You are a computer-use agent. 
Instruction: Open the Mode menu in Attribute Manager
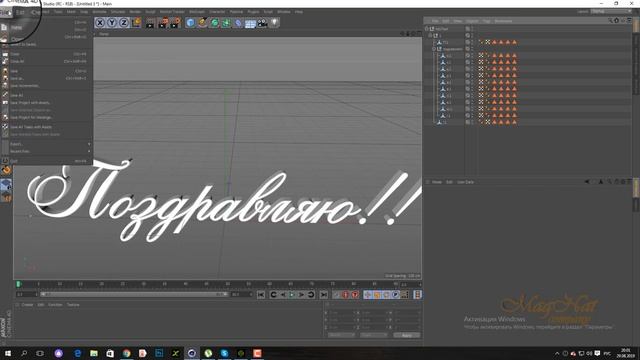click(437, 182)
